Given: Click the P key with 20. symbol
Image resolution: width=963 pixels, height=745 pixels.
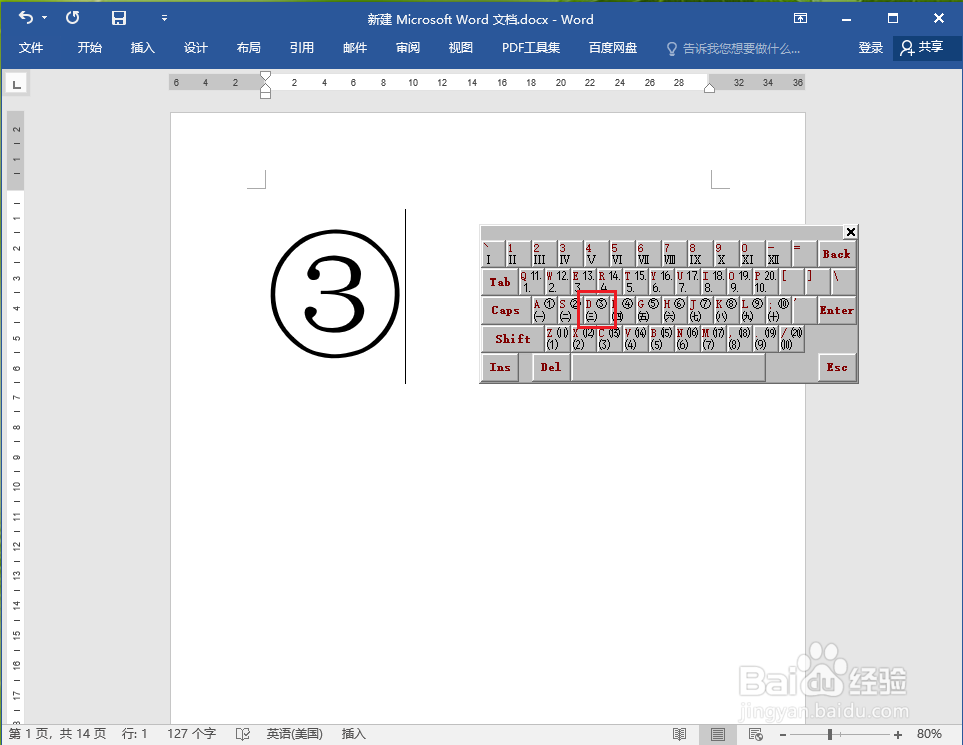Looking at the screenshot, I should pyautogui.click(x=765, y=282).
